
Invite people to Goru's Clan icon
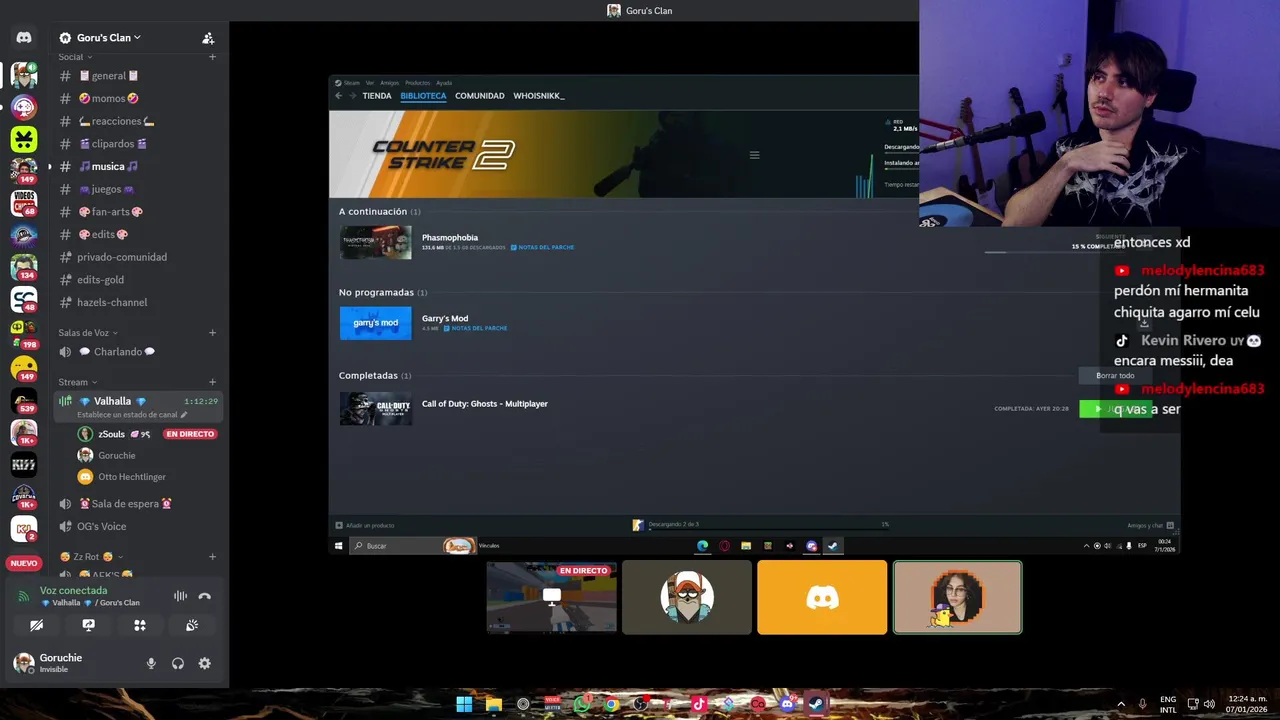point(208,38)
